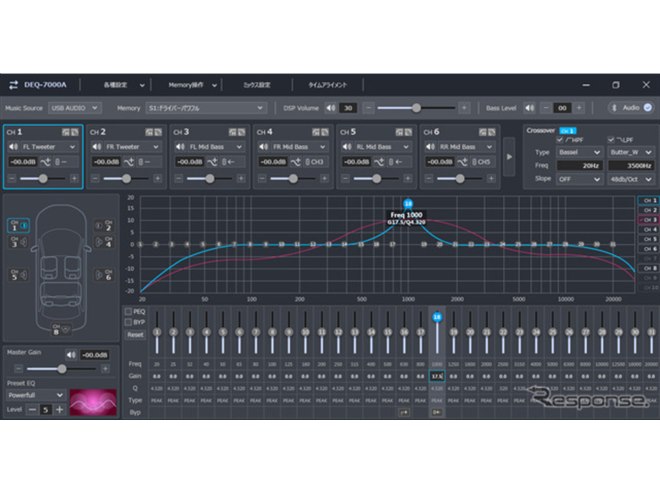Click the paste icon in CH 6 header

(x=491, y=132)
